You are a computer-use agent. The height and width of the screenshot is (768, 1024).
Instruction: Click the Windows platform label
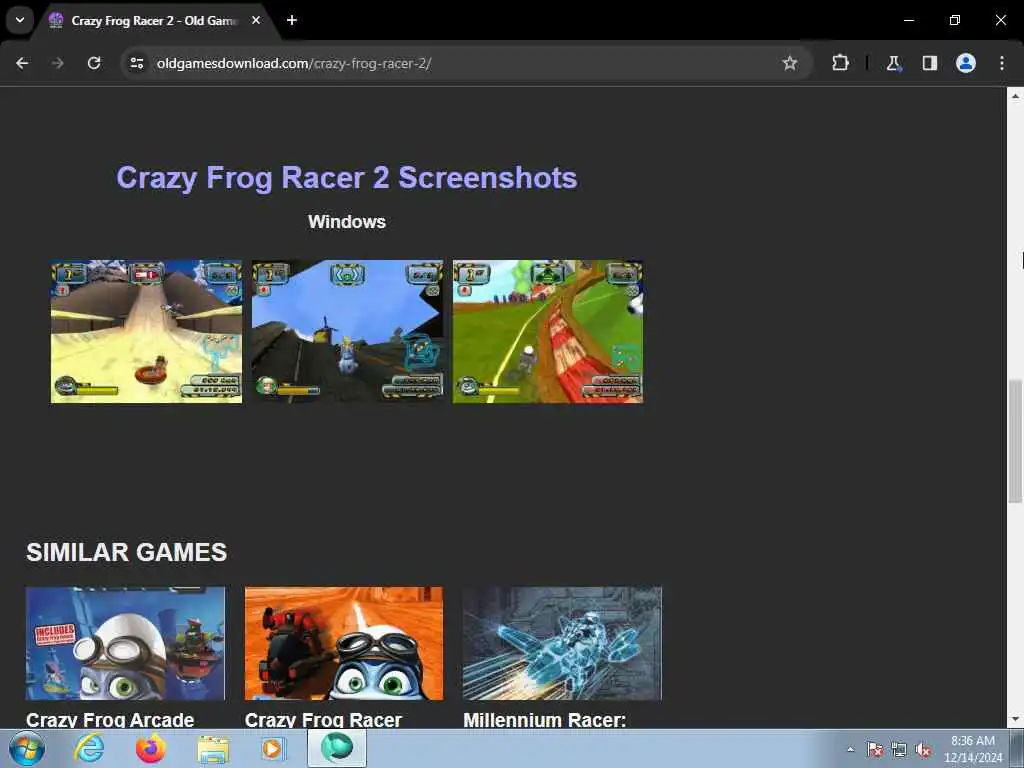[x=347, y=221]
